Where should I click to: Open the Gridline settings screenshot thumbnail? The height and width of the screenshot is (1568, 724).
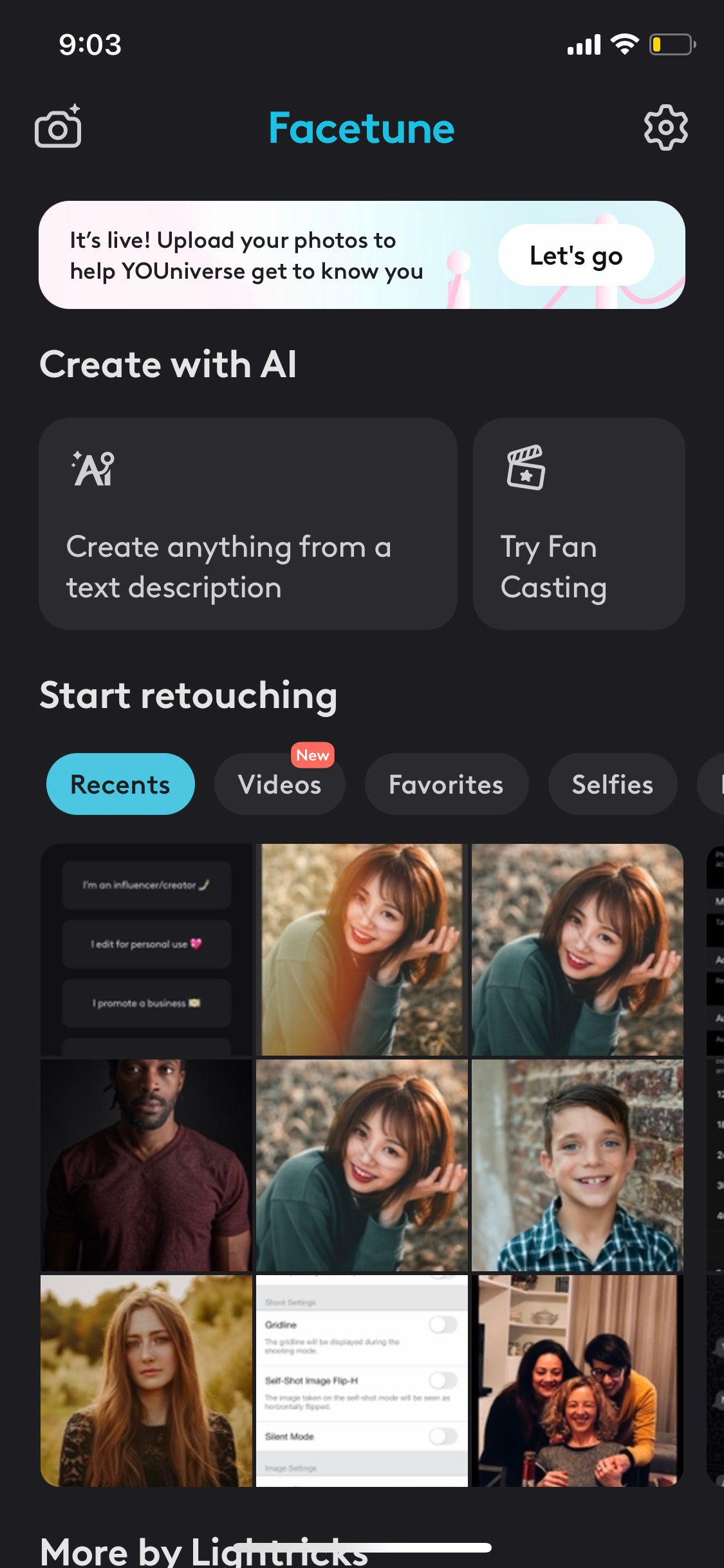[362, 1381]
